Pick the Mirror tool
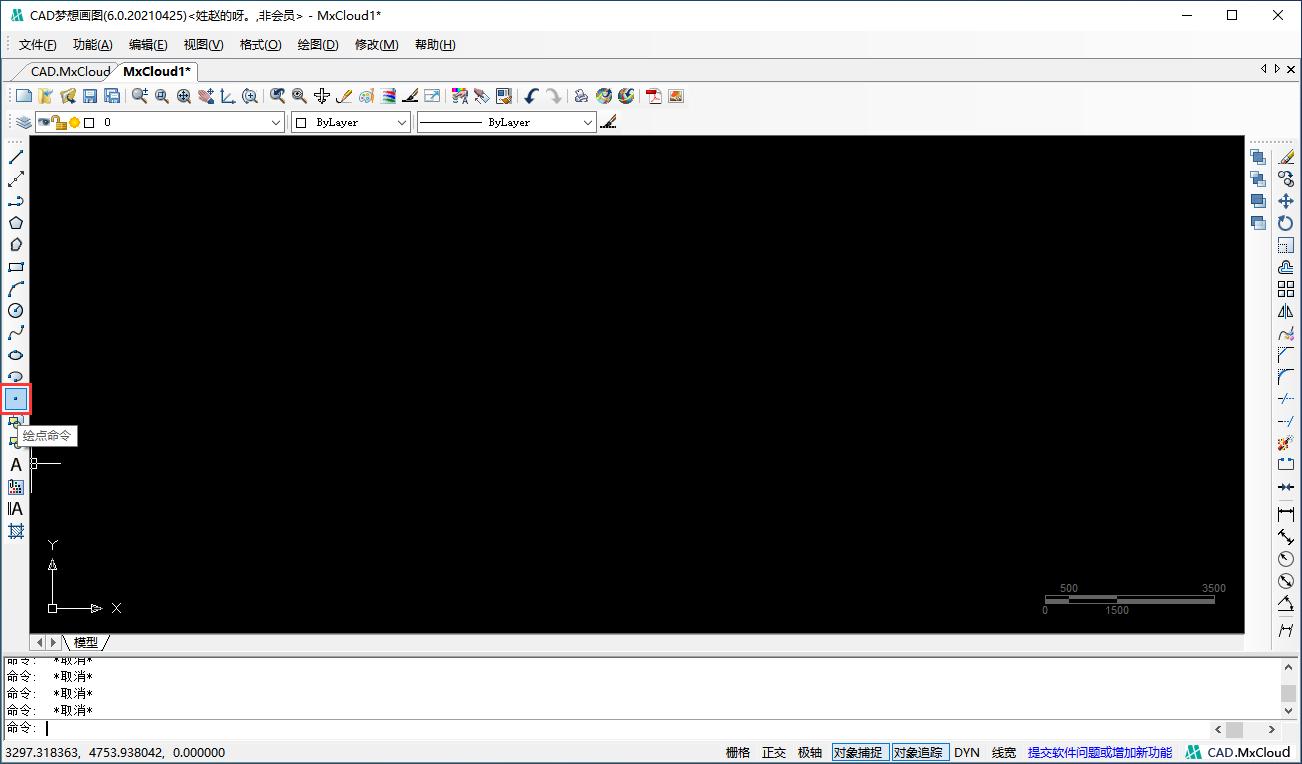The image size is (1302, 764). click(x=1286, y=311)
